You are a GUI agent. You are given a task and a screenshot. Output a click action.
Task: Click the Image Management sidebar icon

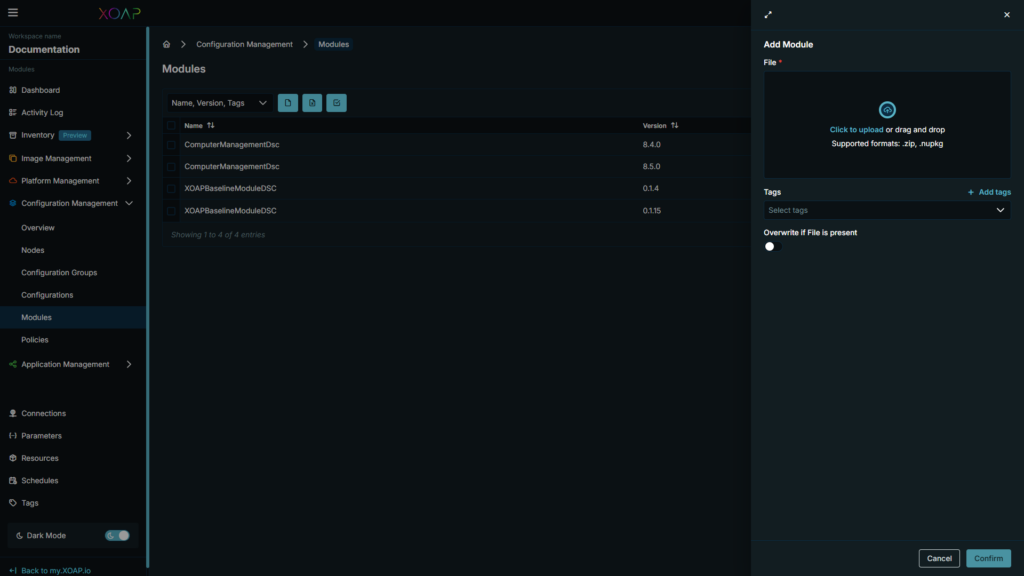(12, 158)
